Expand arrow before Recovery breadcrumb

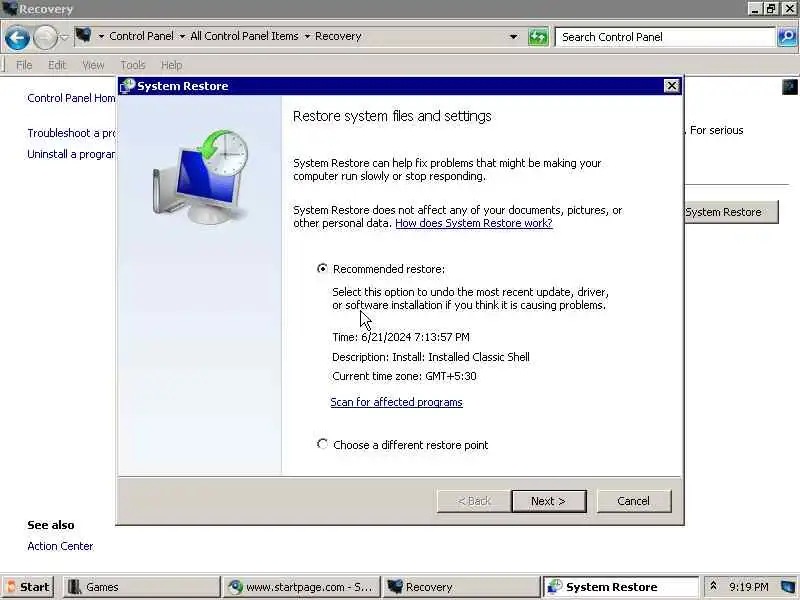(307, 37)
